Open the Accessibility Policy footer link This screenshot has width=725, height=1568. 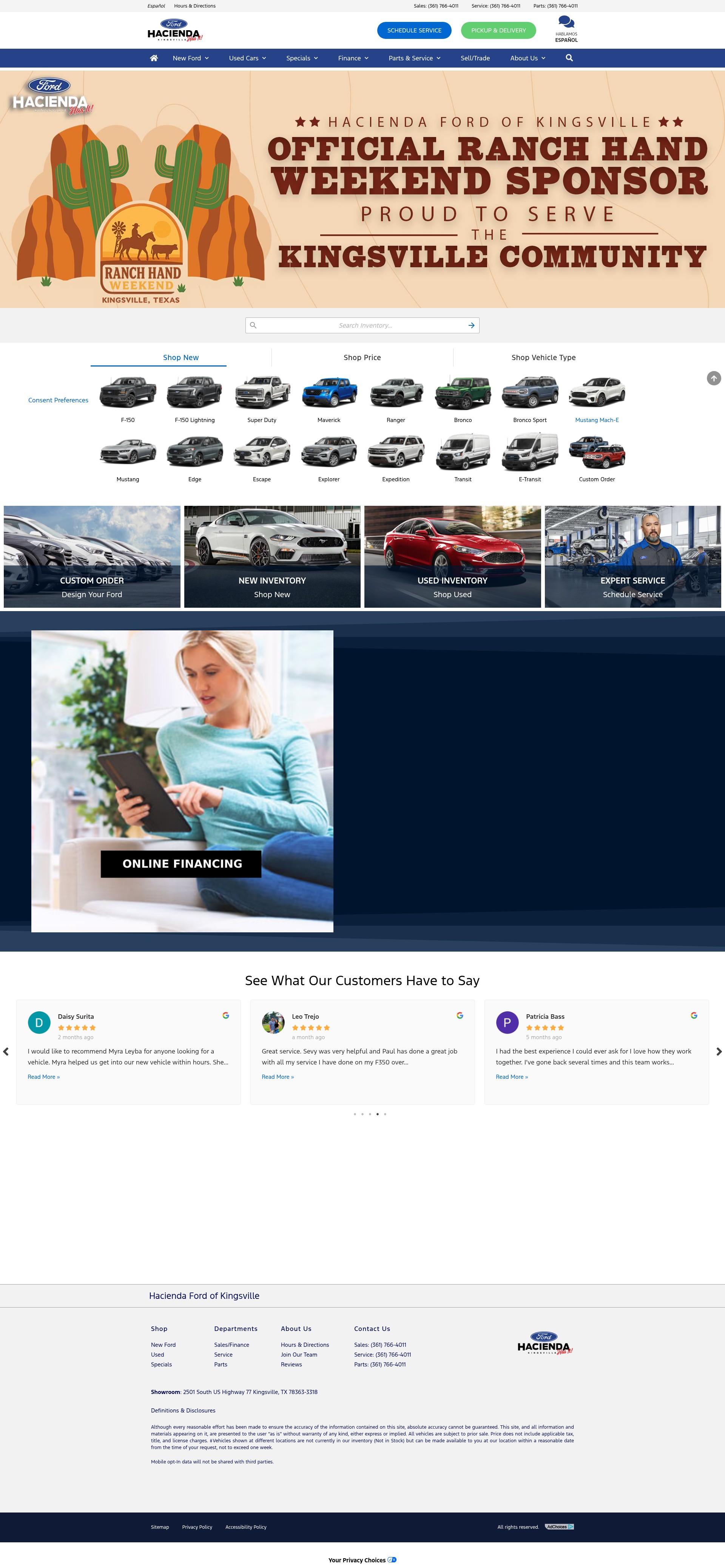(x=246, y=1526)
